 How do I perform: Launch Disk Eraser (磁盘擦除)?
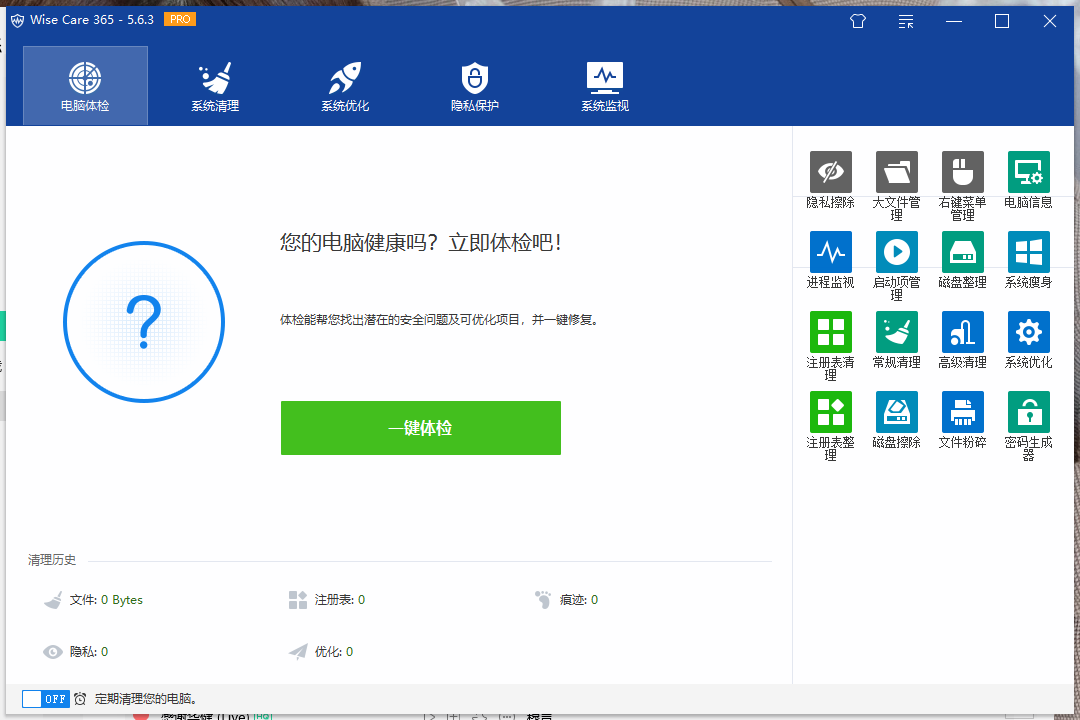point(896,412)
